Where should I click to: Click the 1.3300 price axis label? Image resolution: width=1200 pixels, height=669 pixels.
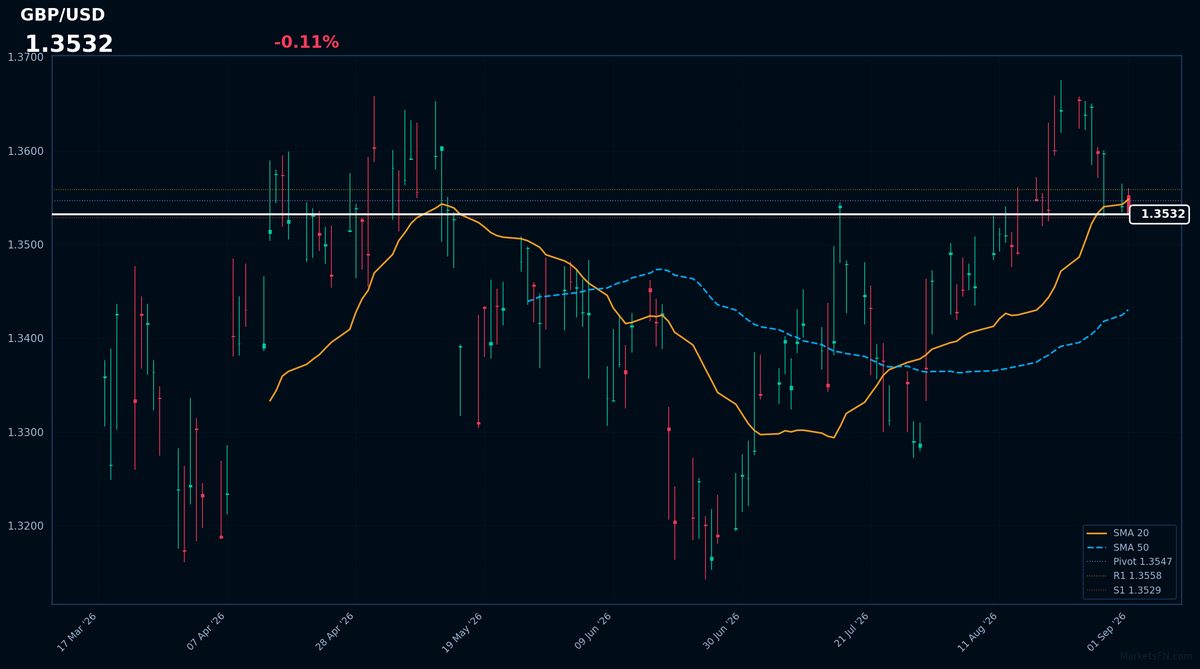point(25,433)
